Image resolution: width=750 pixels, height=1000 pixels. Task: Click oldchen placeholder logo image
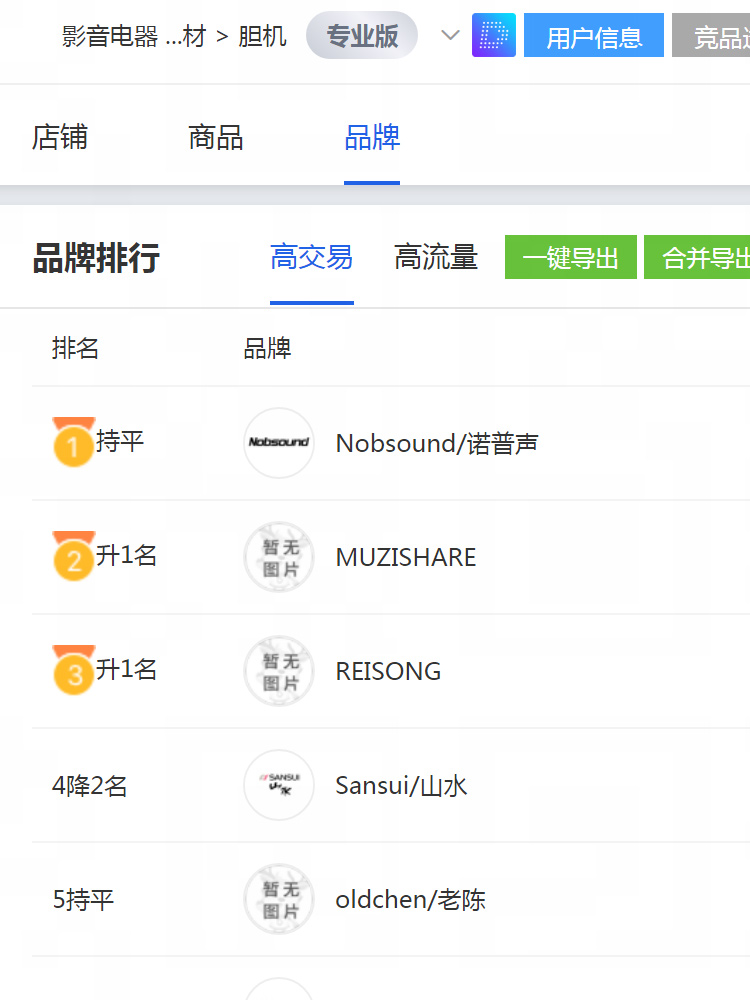tap(279, 899)
